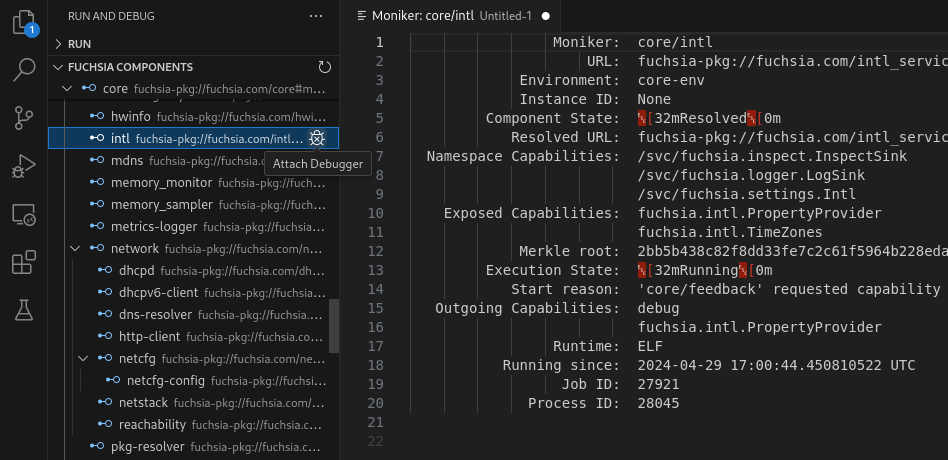The width and height of the screenshot is (948, 460).
Task: Click '/svc/fuchsia.inspect.InspectSink' text
Action: click(x=772, y=157)
